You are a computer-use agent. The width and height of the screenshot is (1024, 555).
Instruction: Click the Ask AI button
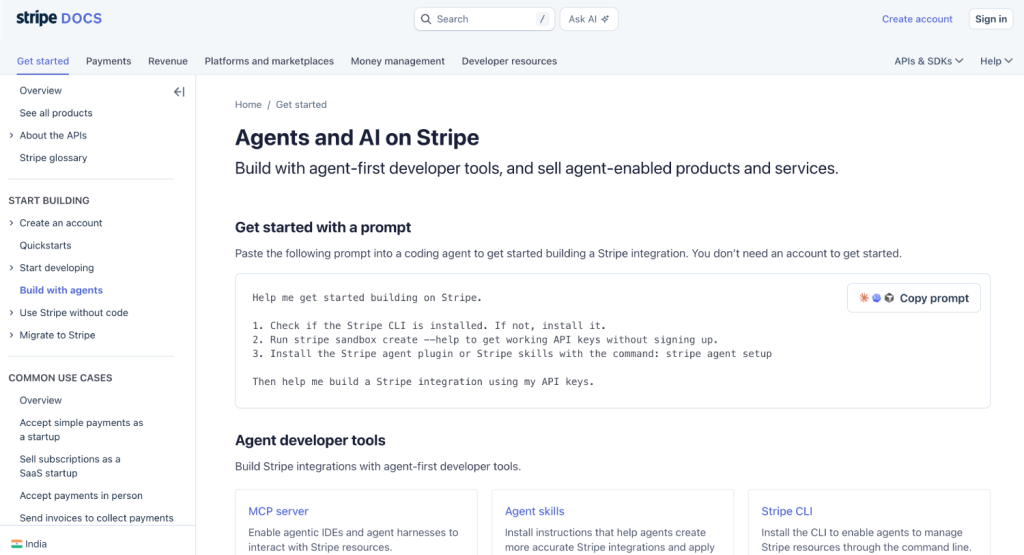tap(588, 19)
